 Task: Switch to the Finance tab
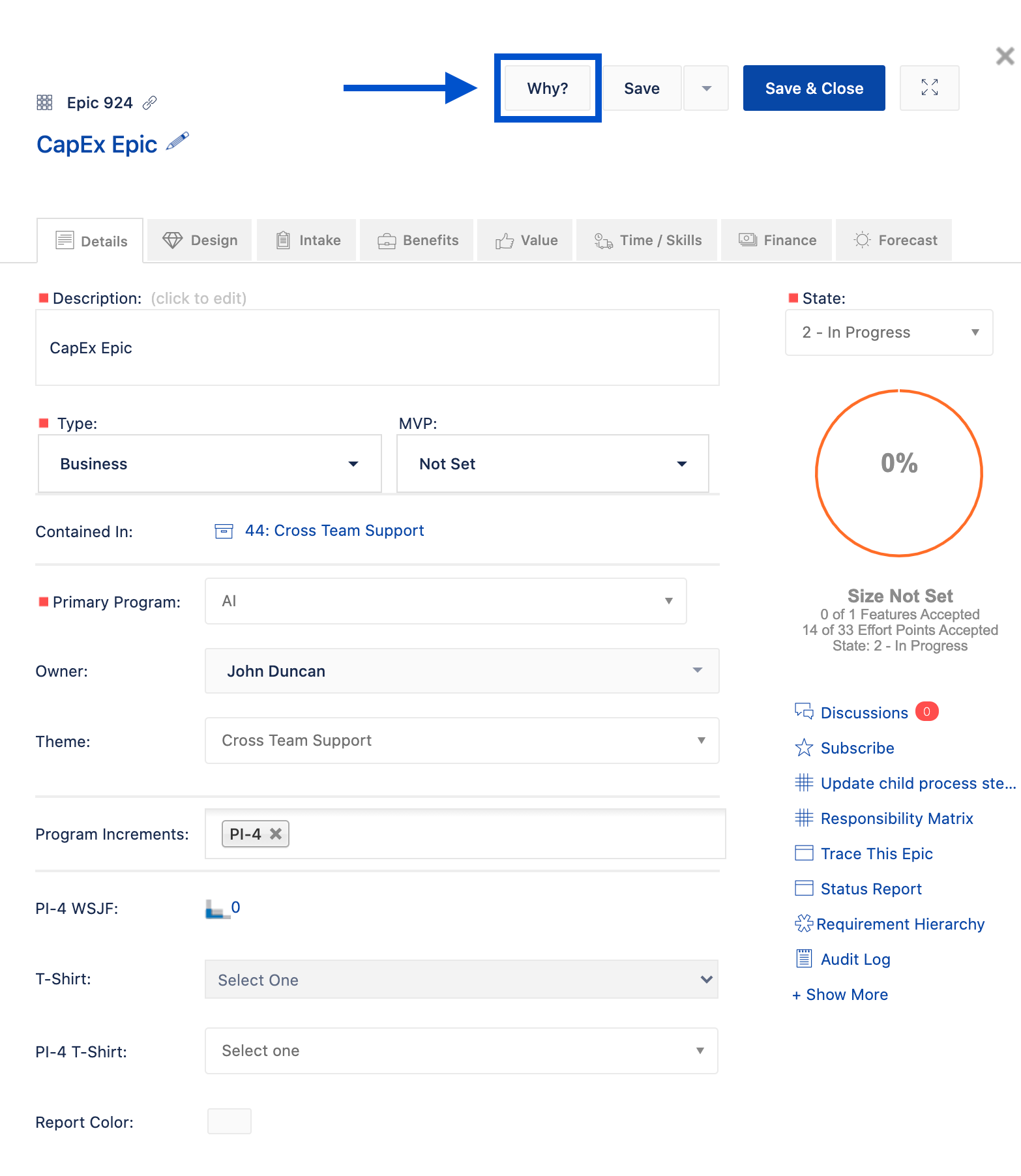(777, 241)
